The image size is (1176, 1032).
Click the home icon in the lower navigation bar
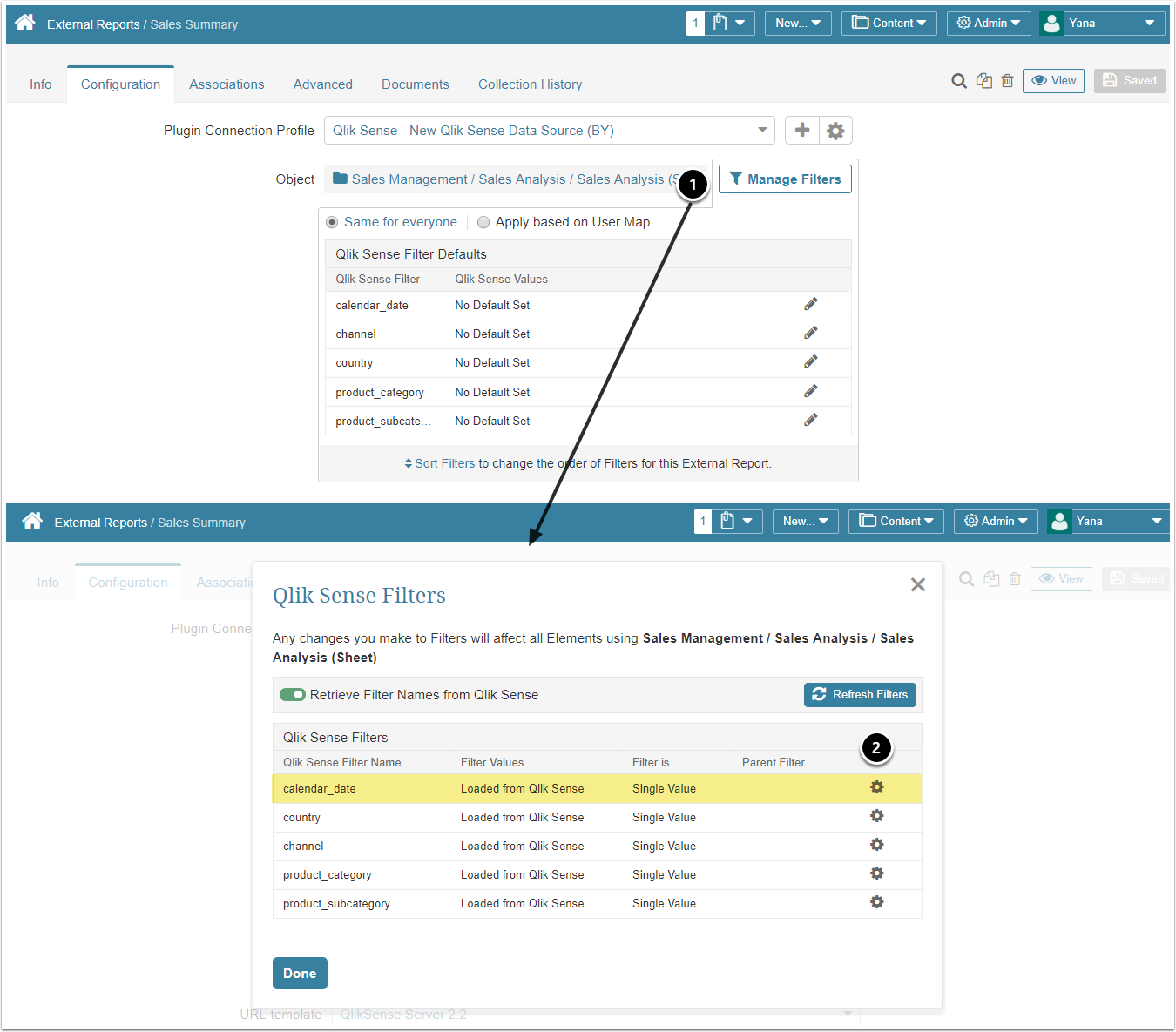coord(32,521)
